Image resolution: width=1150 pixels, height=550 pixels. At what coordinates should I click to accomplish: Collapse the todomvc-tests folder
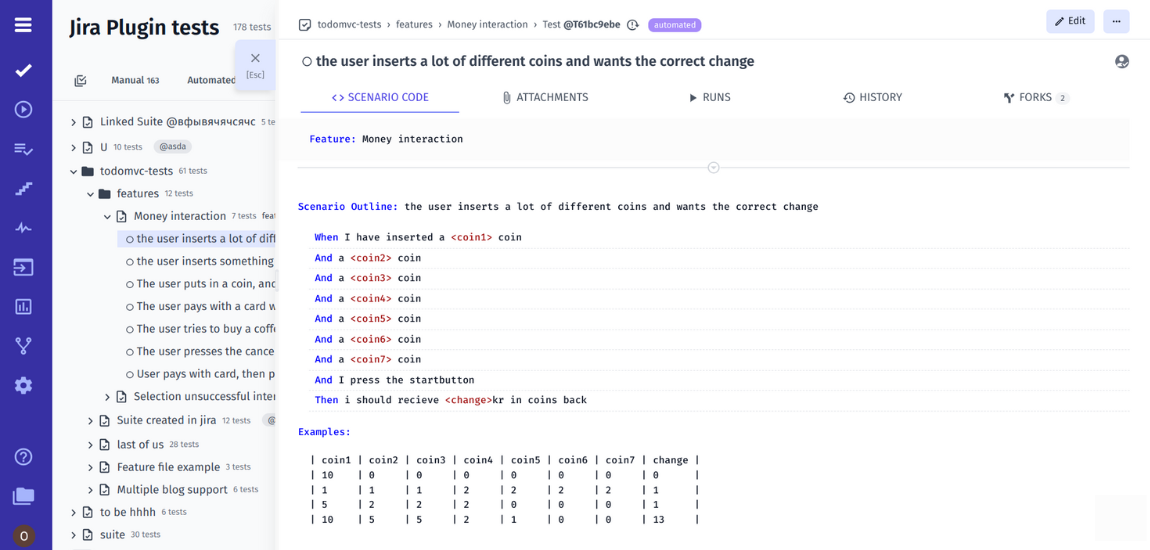click(x=73, y=172)
